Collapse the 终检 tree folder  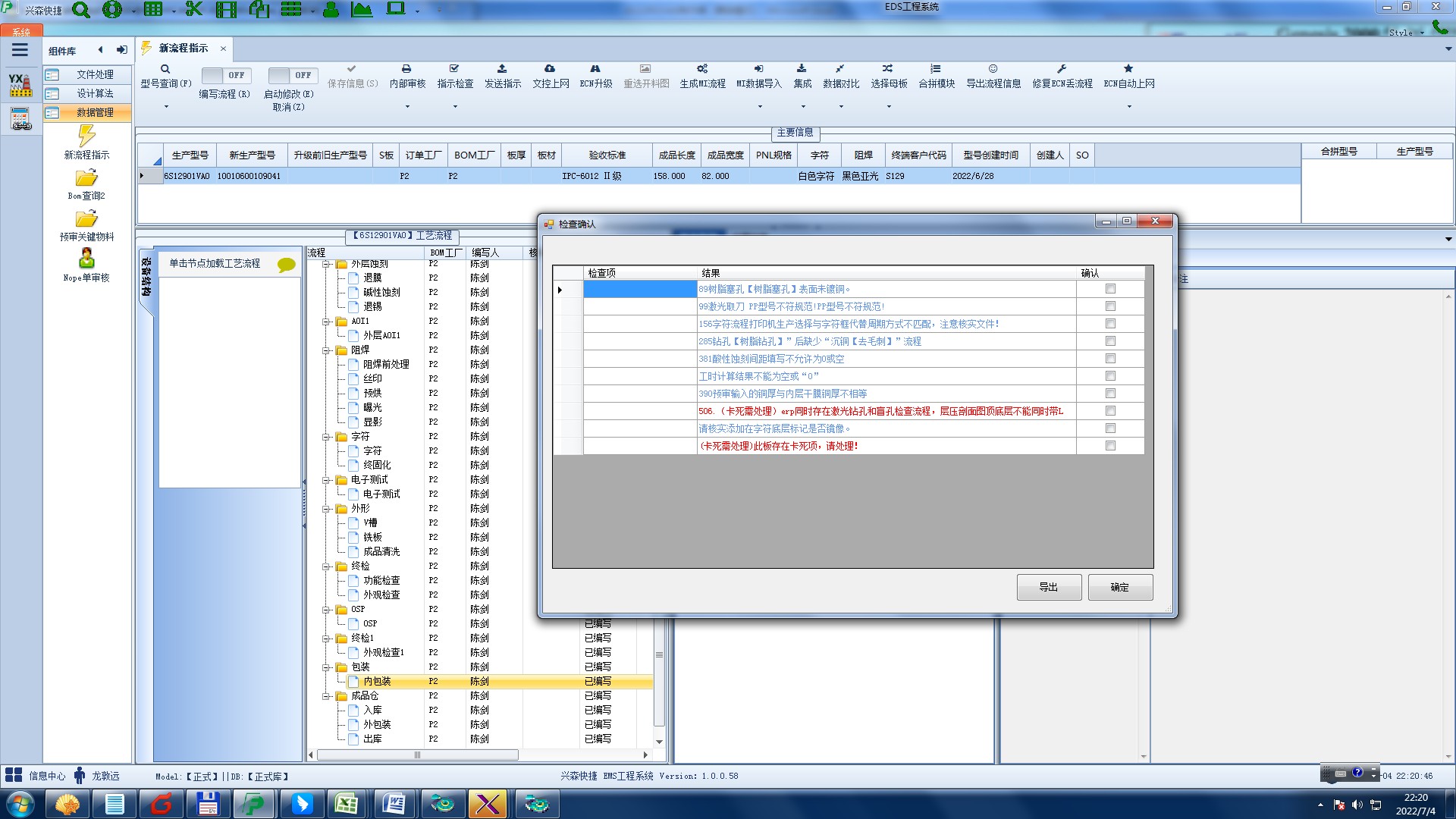326,566
